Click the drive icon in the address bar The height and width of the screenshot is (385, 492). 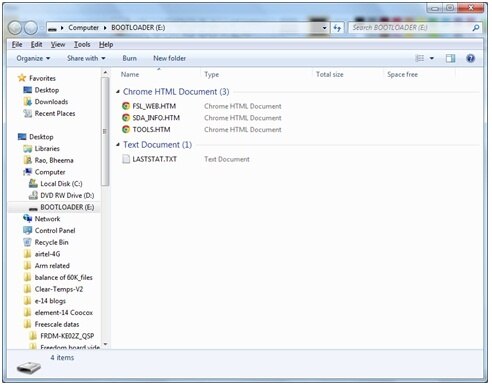coord(52,29)
